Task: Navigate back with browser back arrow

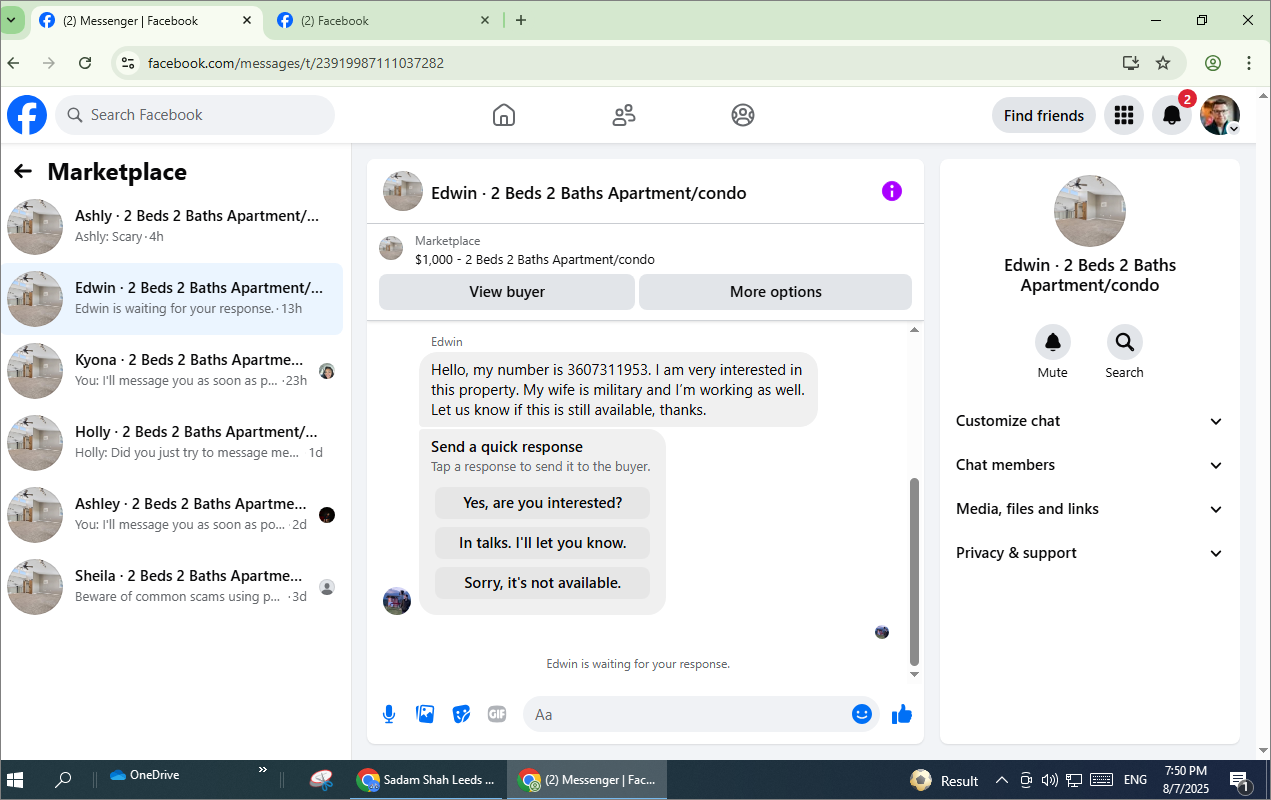Action: [13, 63]
